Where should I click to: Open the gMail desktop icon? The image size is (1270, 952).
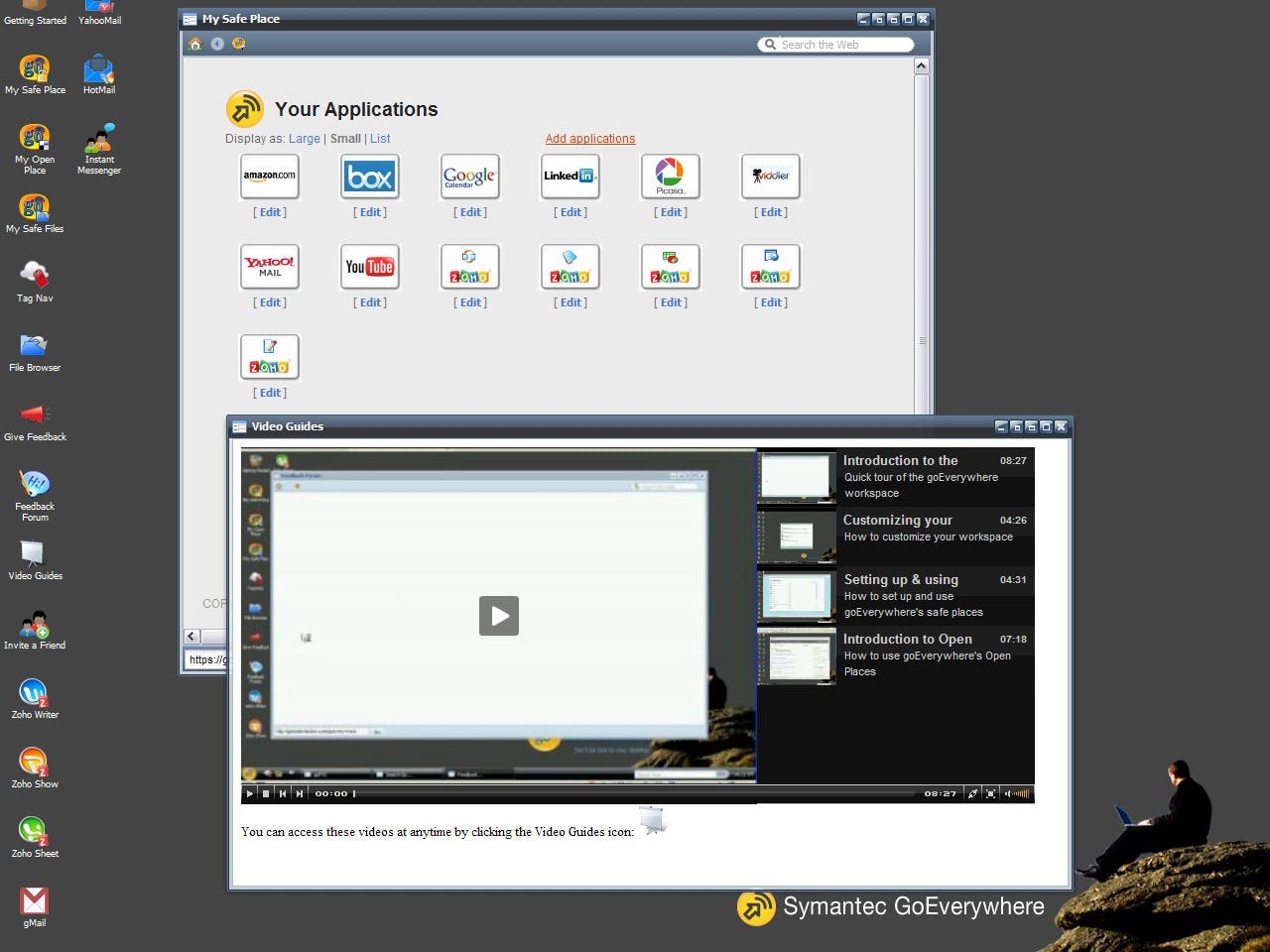[35, 907]
